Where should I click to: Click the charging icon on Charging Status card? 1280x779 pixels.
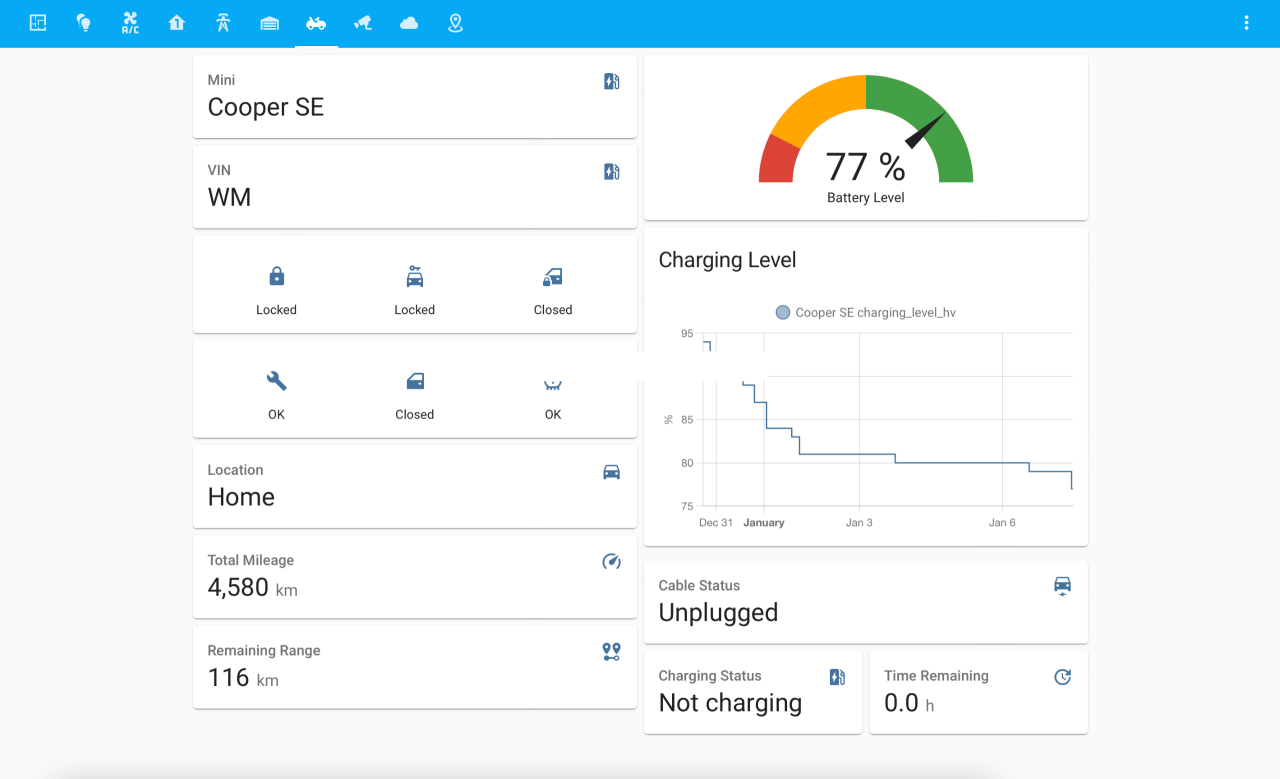pos(838,678)
